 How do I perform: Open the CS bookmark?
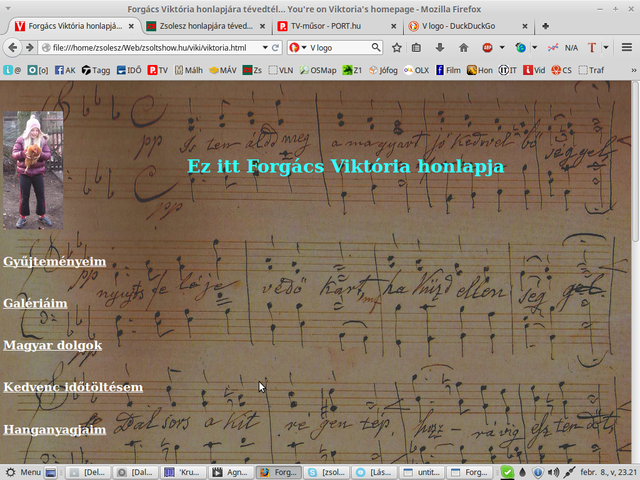click(561, 70)
